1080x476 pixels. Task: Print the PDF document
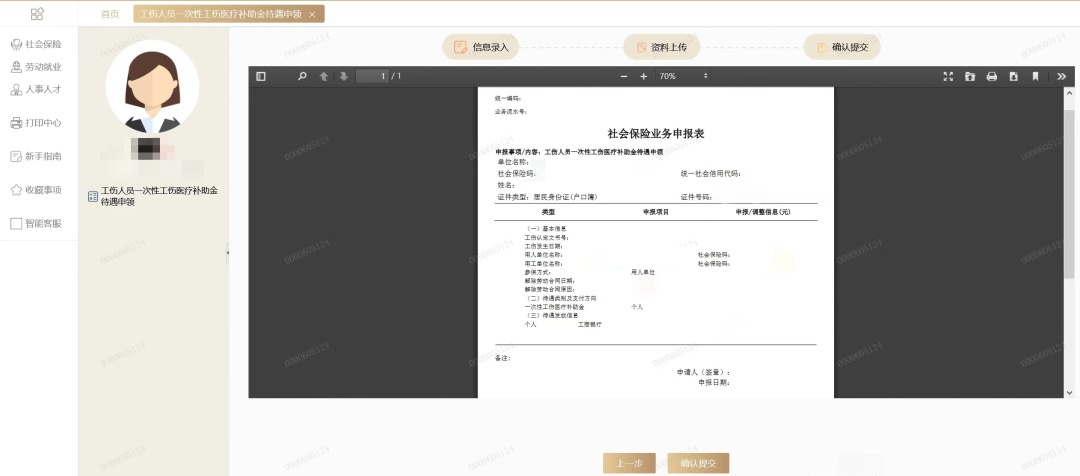click(992, 76)
